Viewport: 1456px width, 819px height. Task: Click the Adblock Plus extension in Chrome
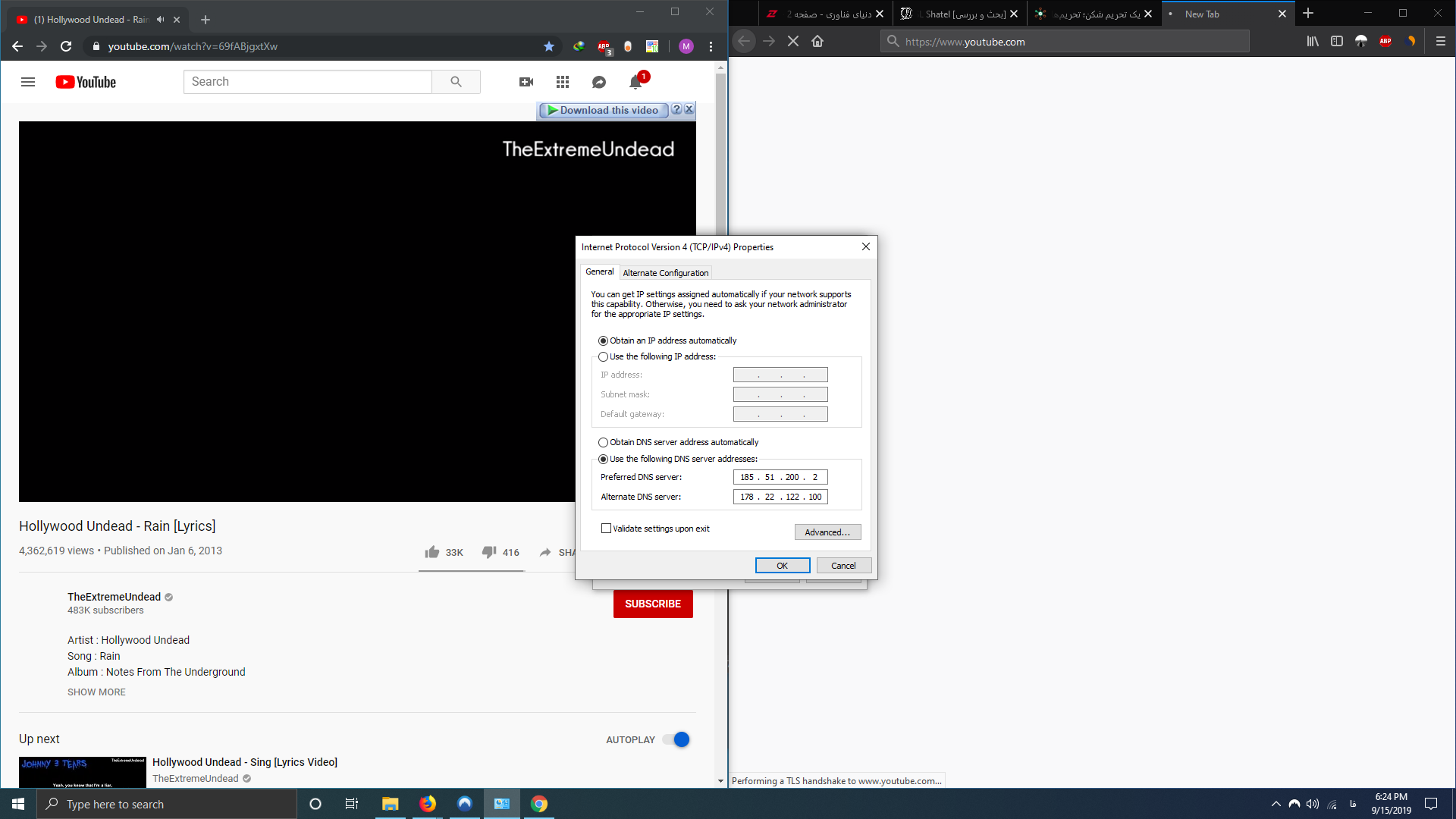tap(604, 46)
